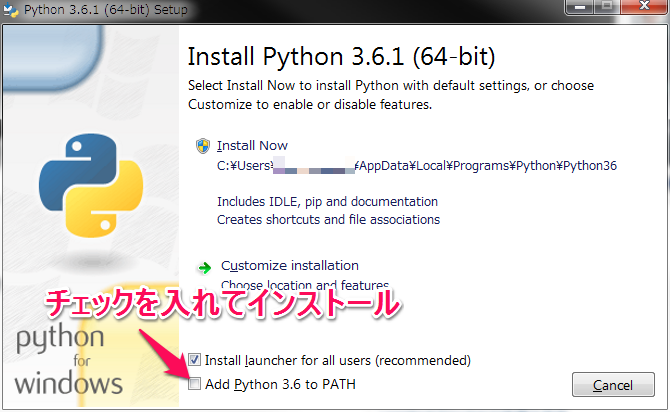Click the large Python logo image
Viewport: 670px width, 412px height.
[91, 185]
